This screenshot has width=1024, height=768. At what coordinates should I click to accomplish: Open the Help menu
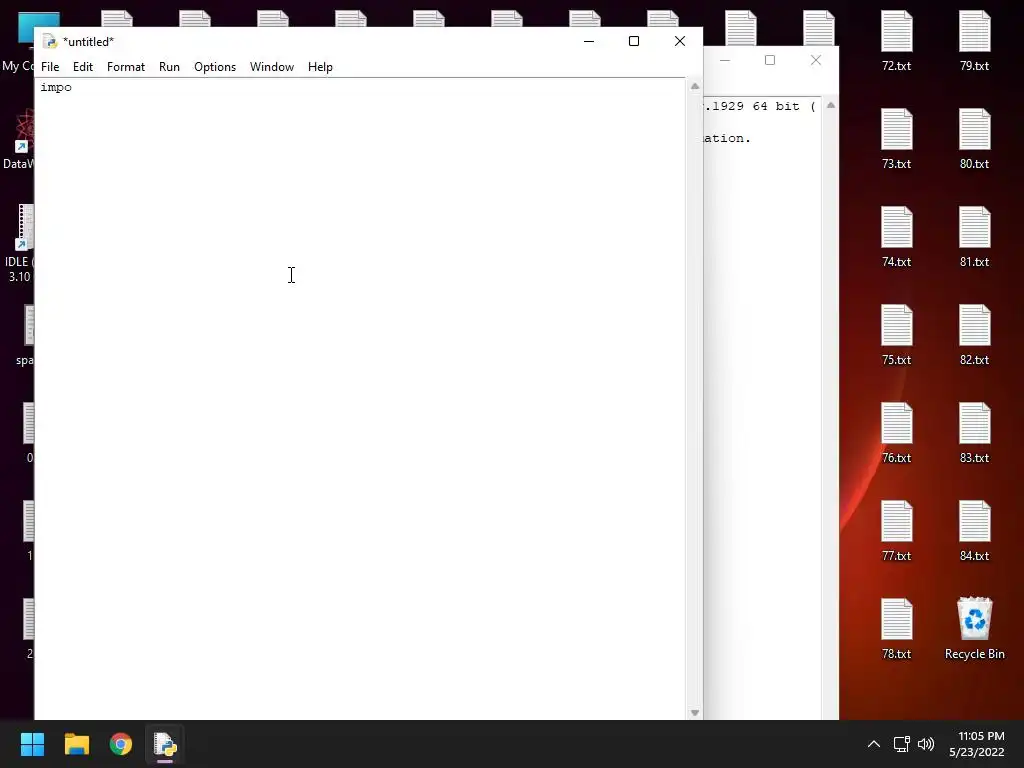tap(320, 67)
